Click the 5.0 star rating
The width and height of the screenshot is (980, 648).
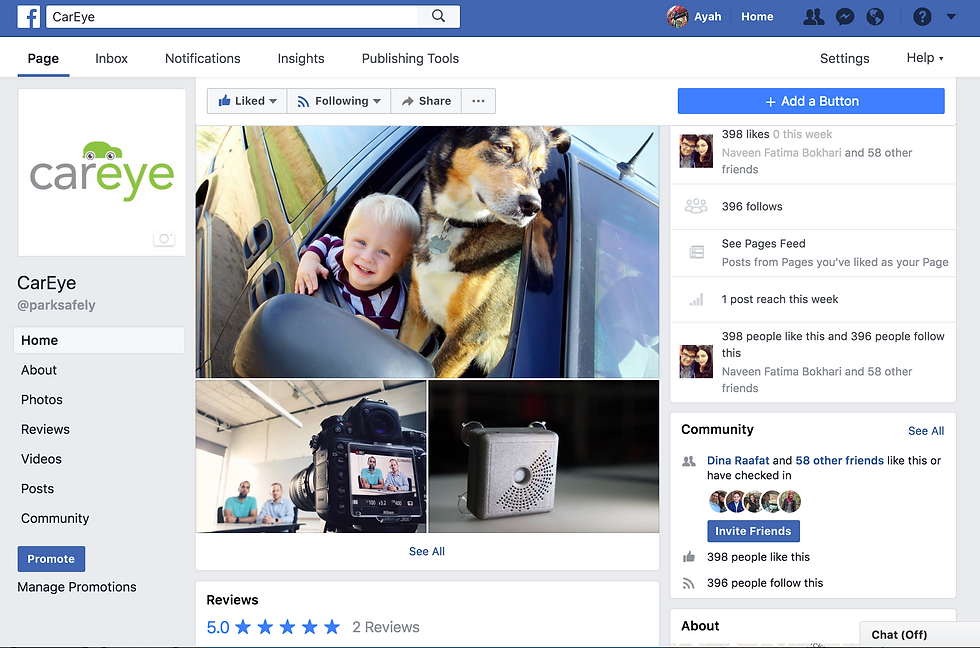click(x=274, y=627)
